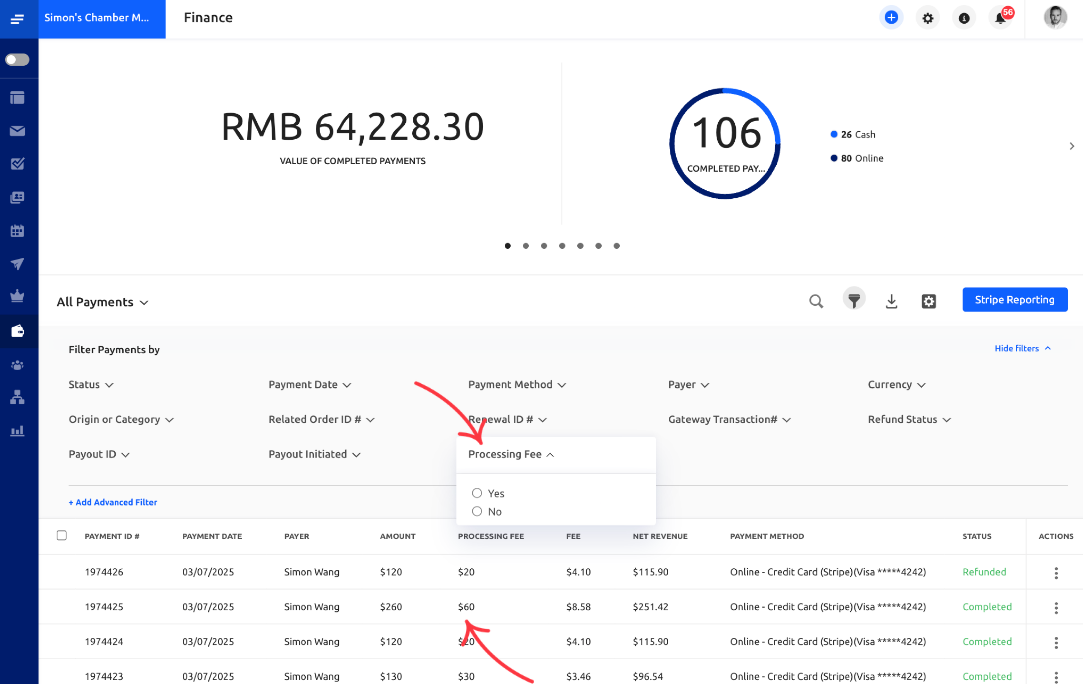Flip the sidebar toggle switch

(x=17, y=60)
